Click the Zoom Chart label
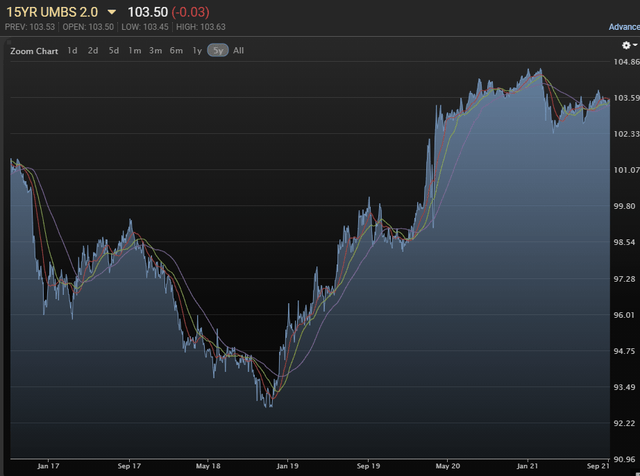 [x=34, y=51]
